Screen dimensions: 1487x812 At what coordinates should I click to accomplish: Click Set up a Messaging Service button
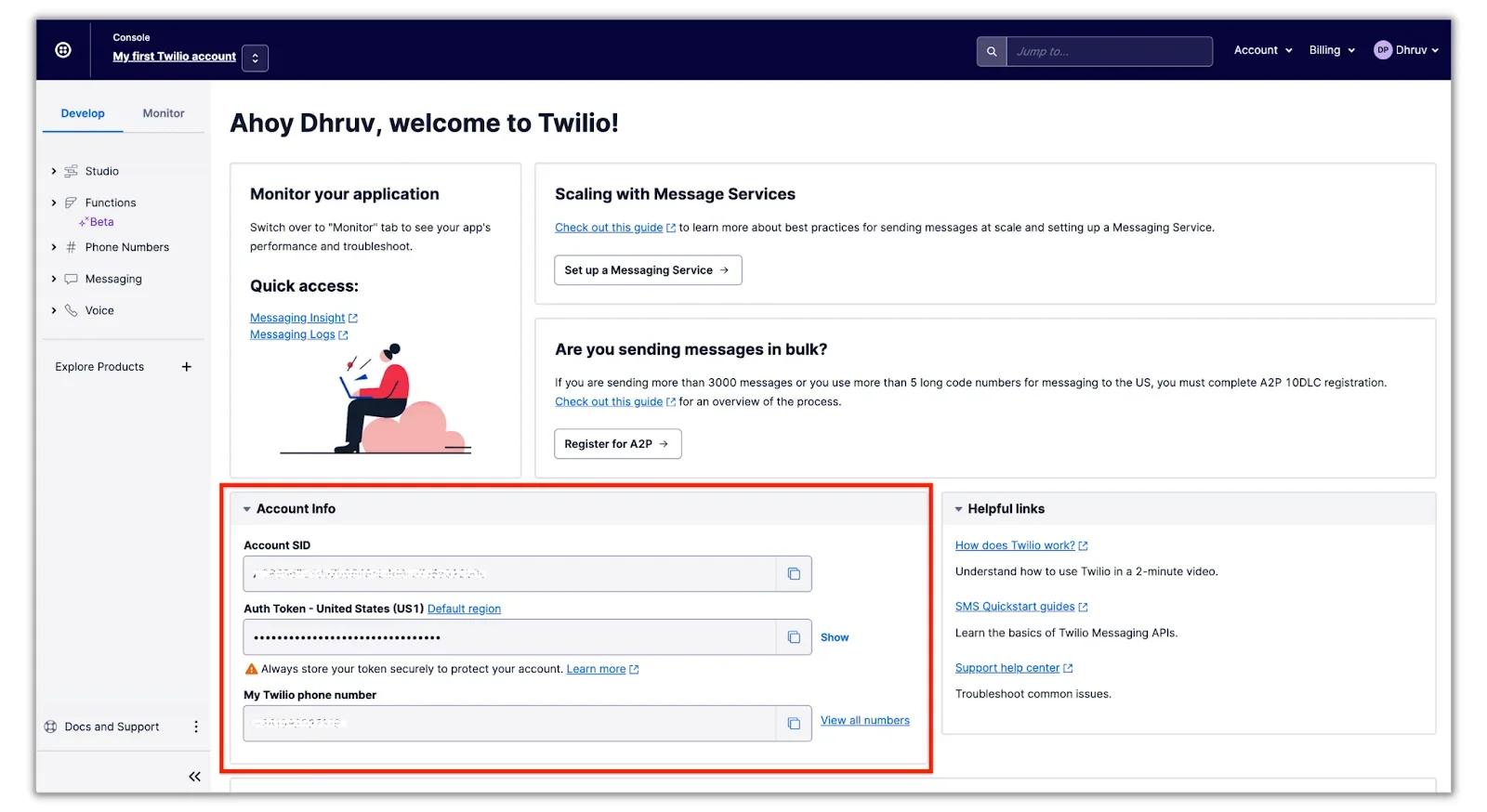pyautogui.click(x=648, y=270)
